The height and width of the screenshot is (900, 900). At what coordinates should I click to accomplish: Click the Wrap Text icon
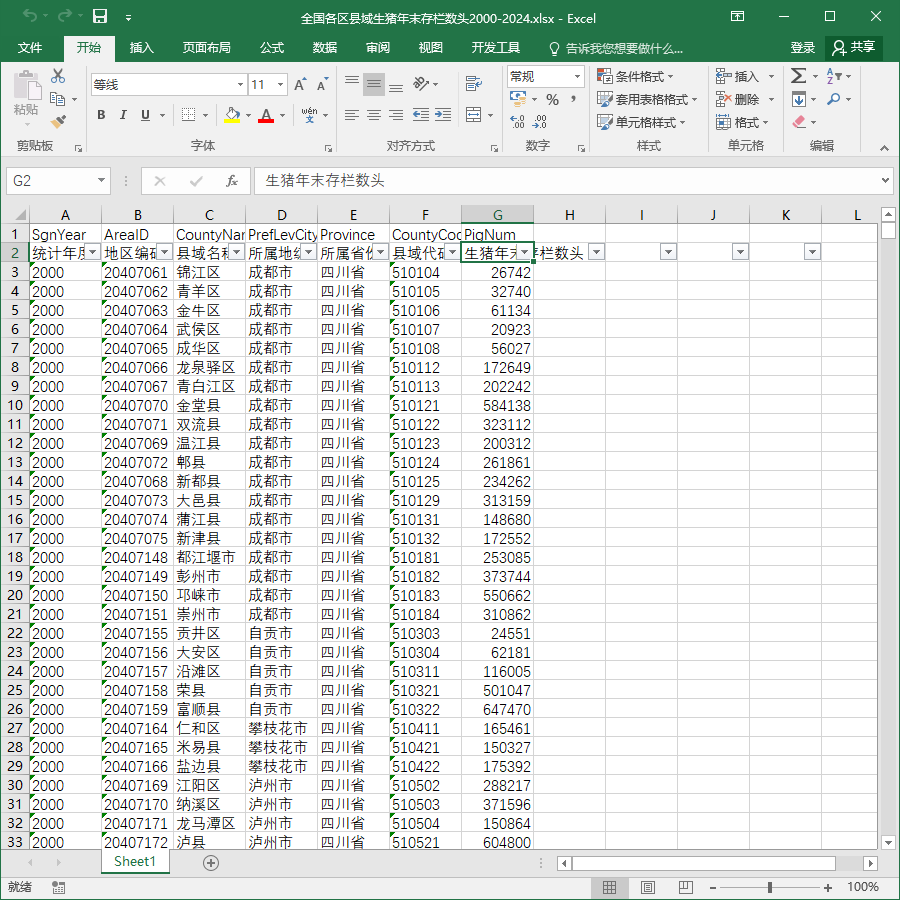[474, 84]
